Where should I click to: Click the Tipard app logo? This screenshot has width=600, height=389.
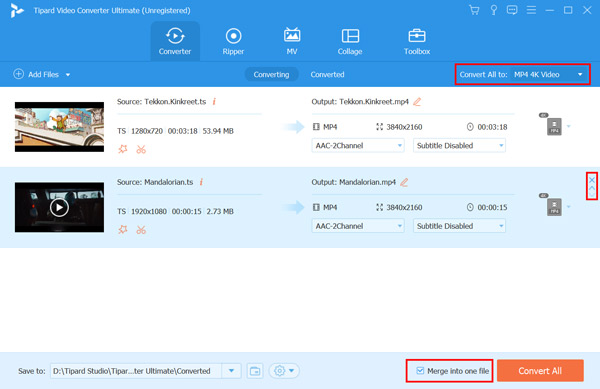16,10
